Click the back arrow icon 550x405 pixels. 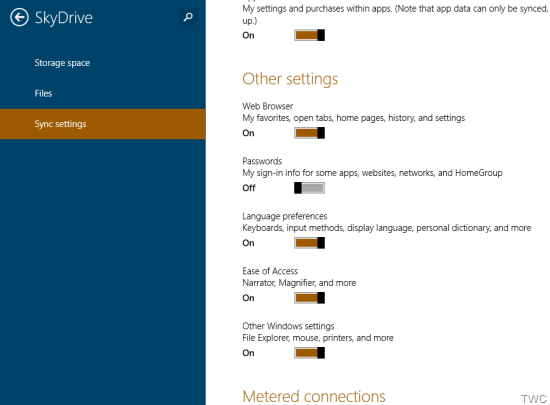tap(19, 17)
